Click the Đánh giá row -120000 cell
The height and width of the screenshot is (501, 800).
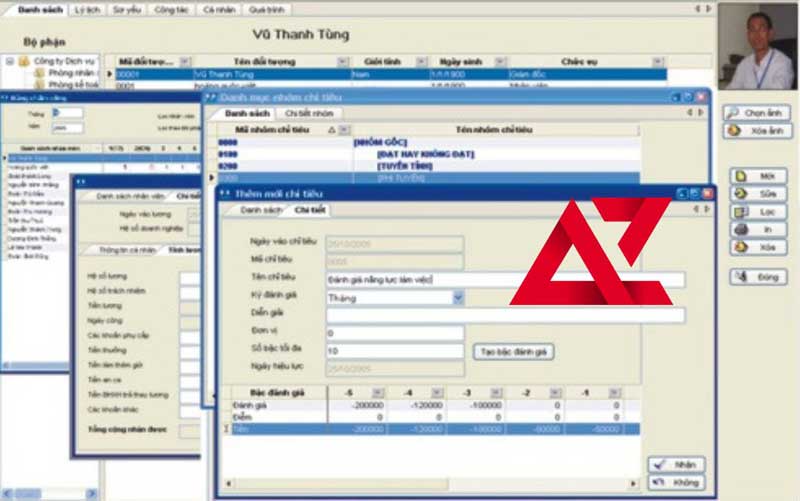click(416, 405)
